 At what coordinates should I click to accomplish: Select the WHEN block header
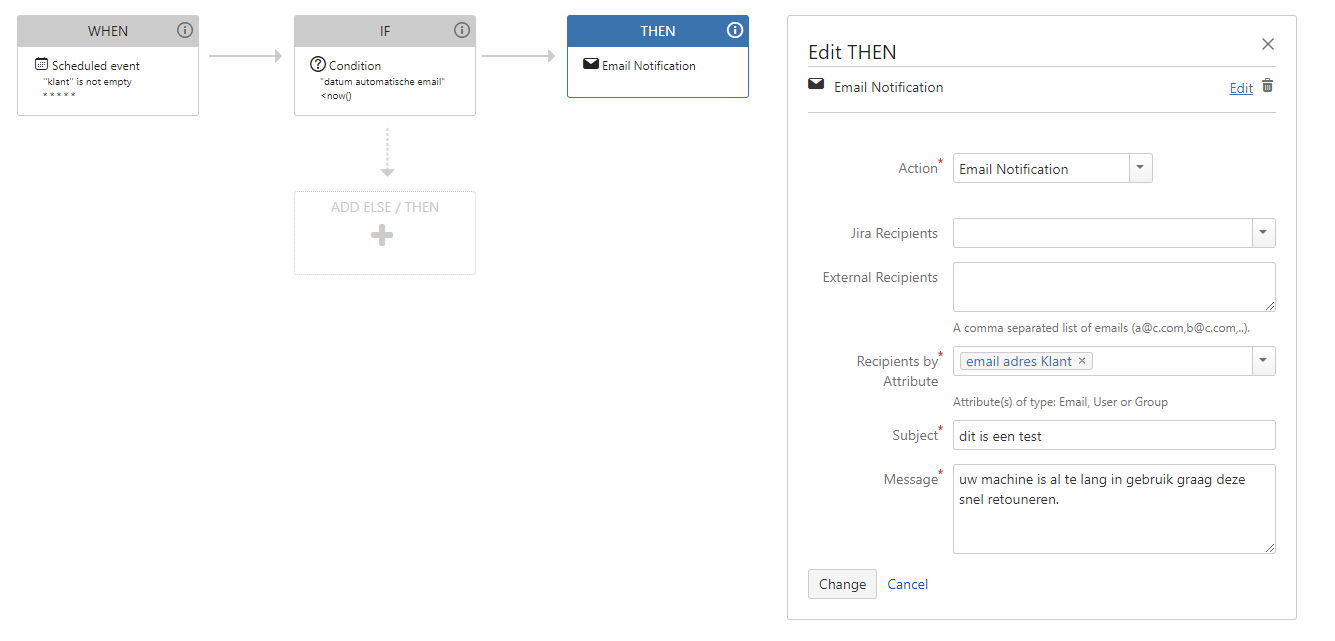tap(108, 31)
